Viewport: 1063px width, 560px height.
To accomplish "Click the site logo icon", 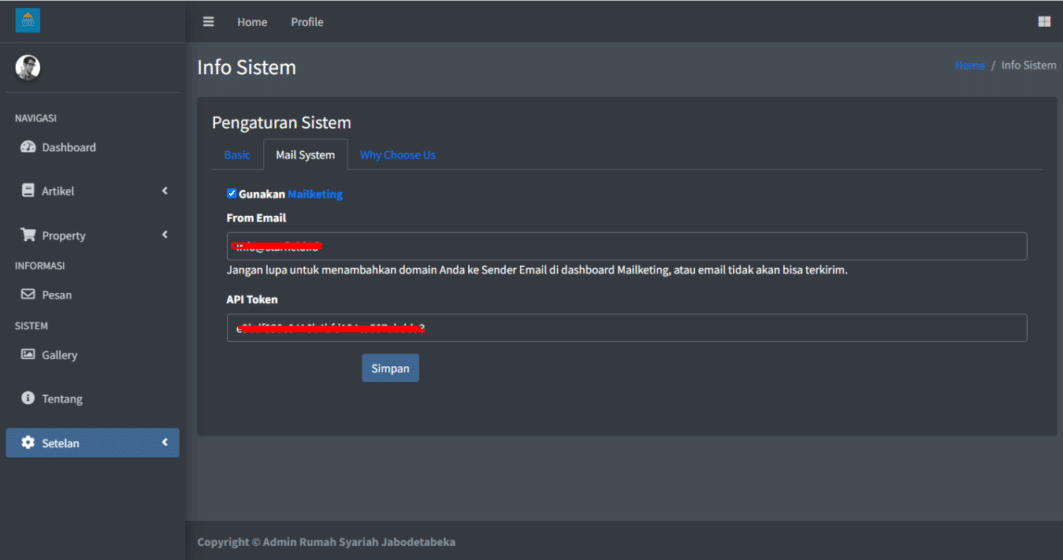I will pyautogui.click(x=28, y=21).
